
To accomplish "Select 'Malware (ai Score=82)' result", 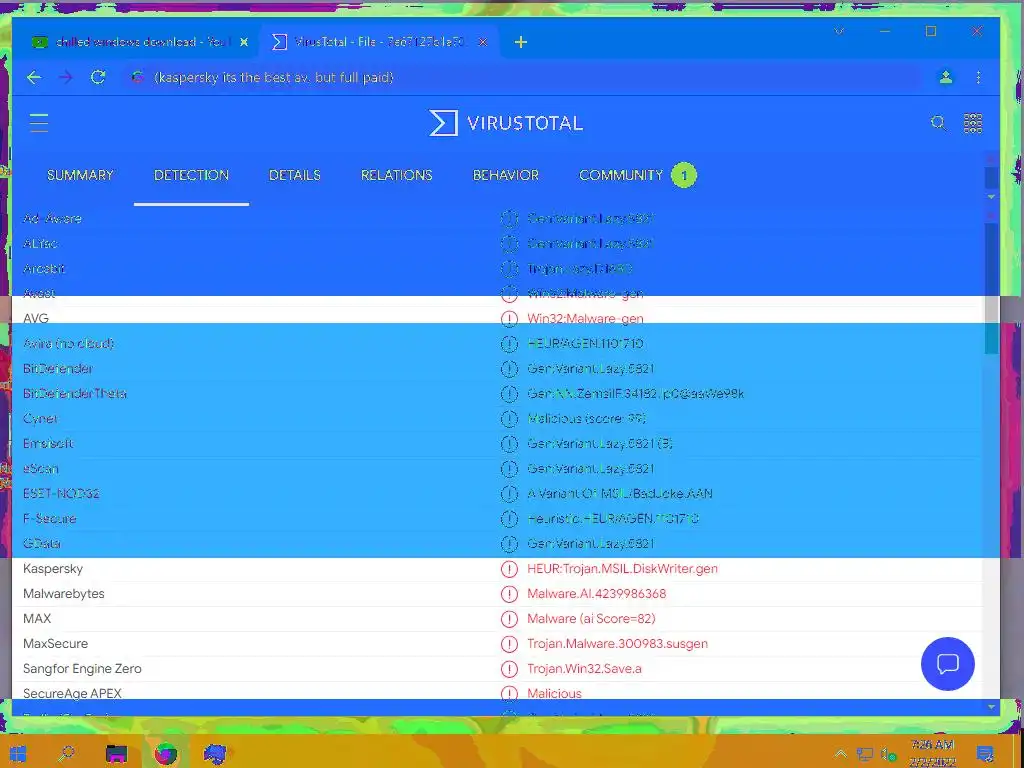I will tap(591, 618).
